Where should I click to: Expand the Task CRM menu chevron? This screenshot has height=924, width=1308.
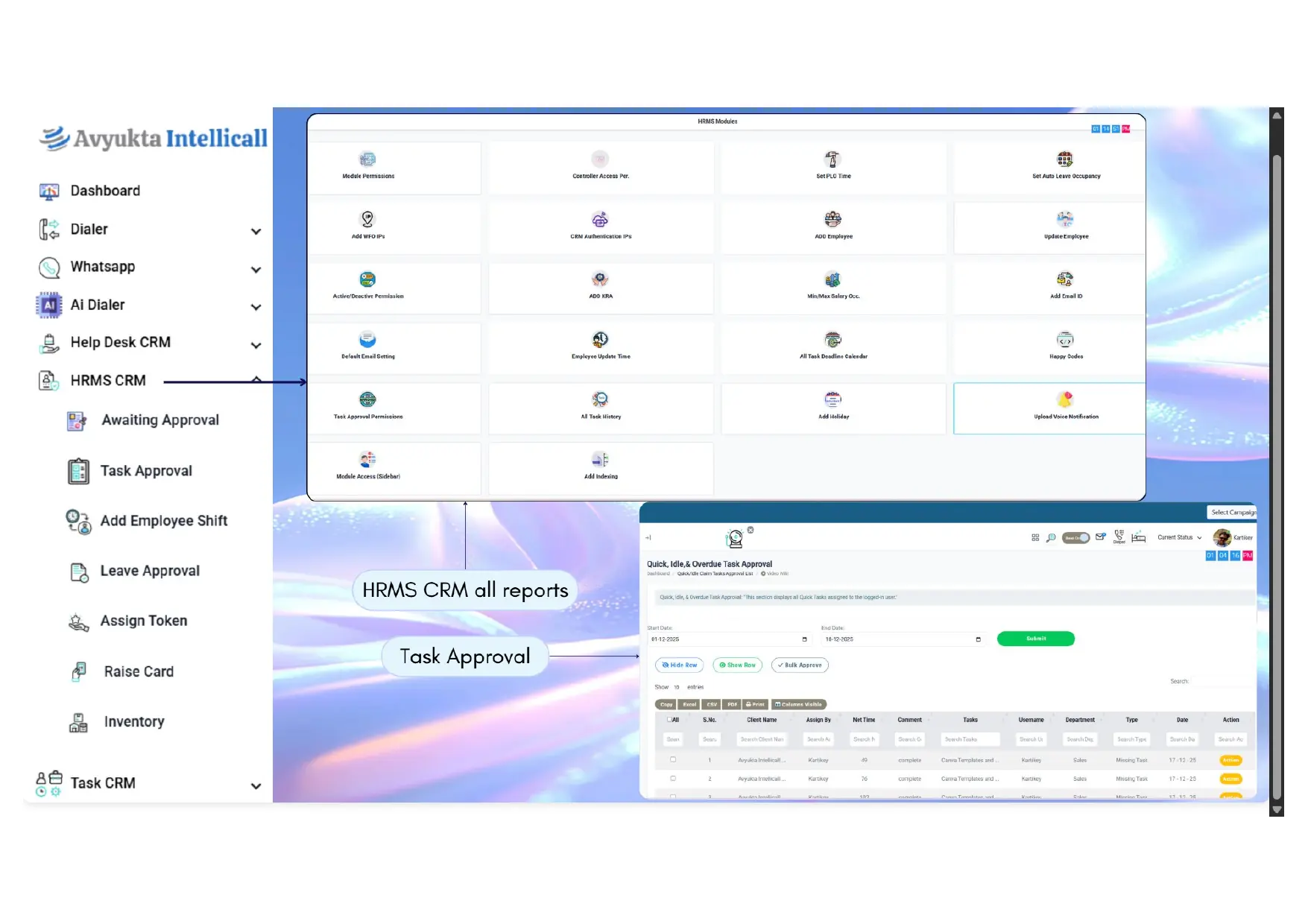[x=256, y=786]
